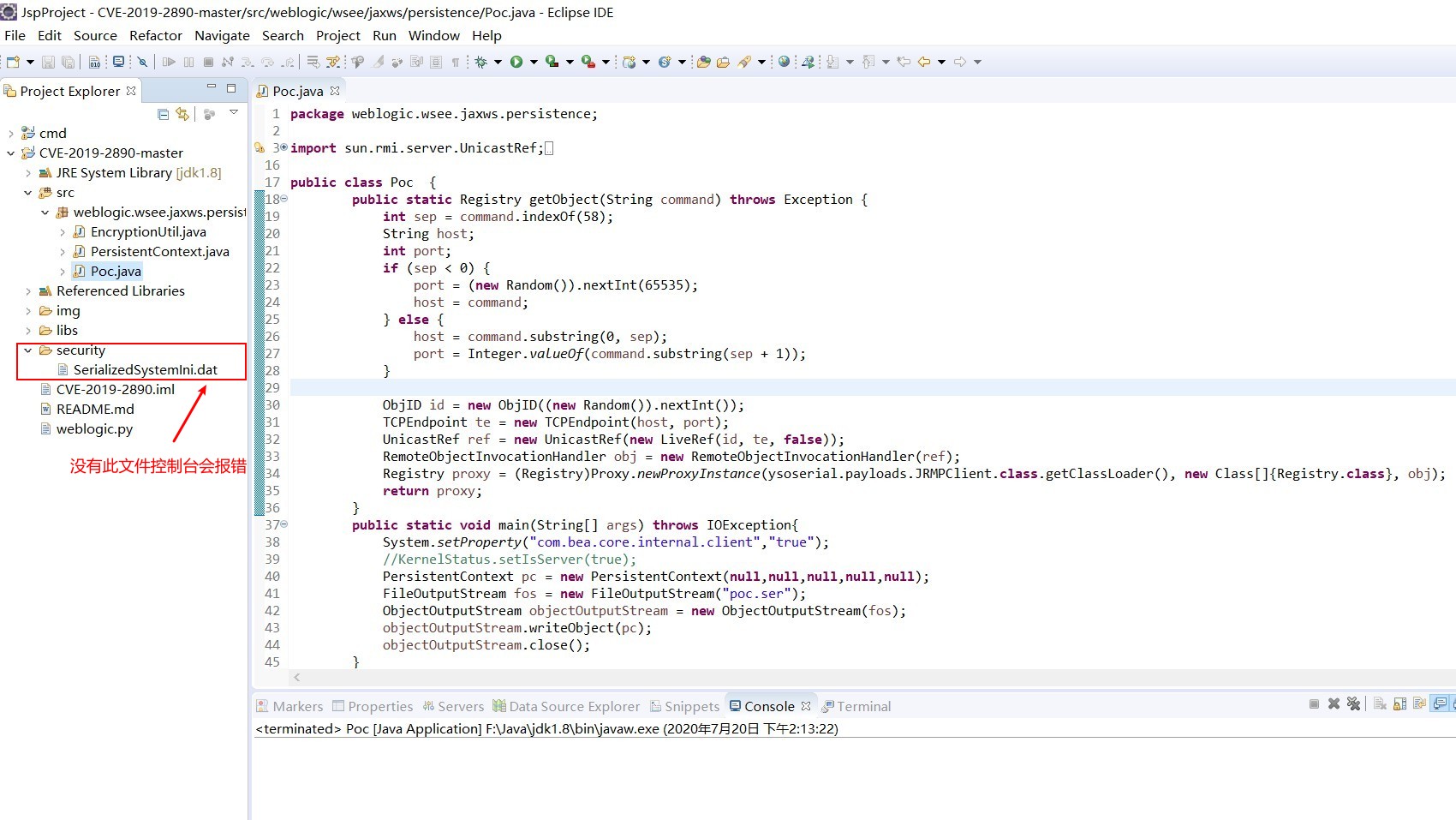Viewport: 1456px width, 820px height.
Task: Click the Save All toolbar icon
Action: coord(68,62)
